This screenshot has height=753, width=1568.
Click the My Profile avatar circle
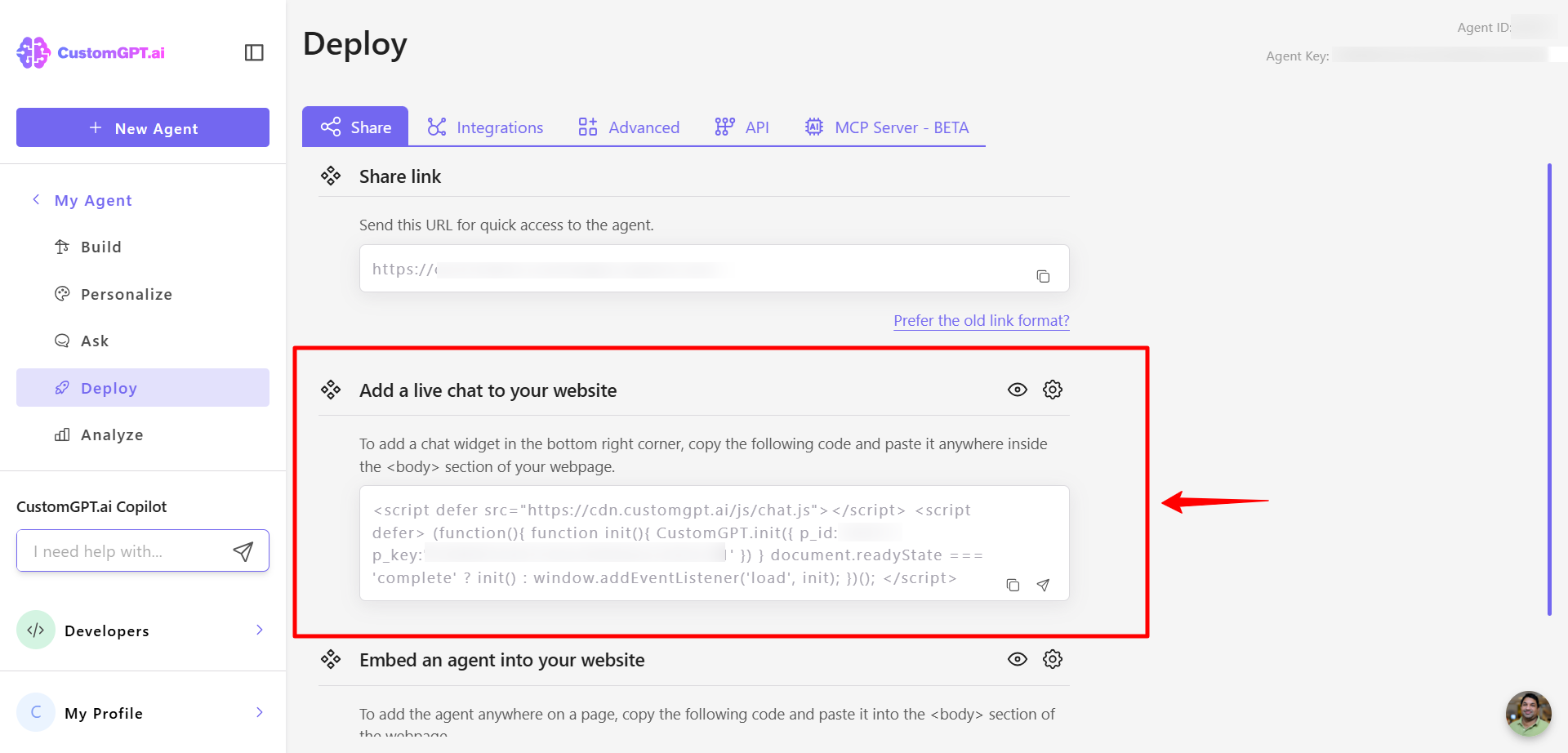click(36, 712)
